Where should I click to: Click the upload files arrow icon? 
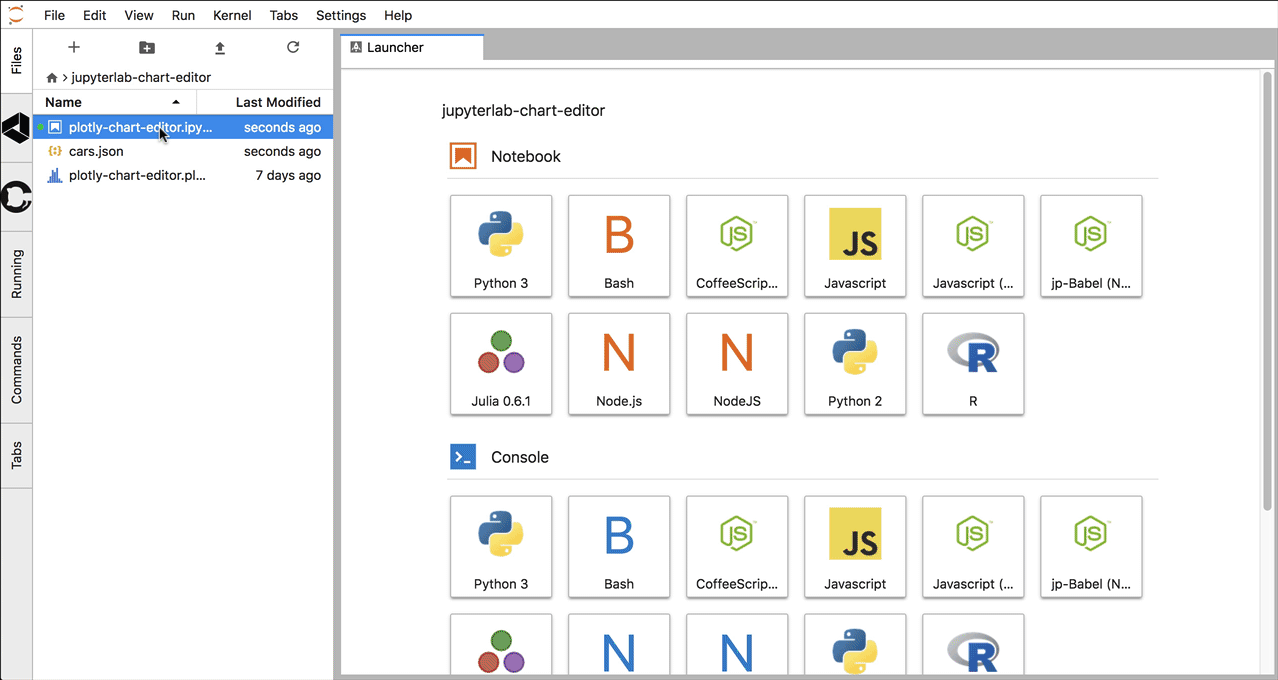220,47
